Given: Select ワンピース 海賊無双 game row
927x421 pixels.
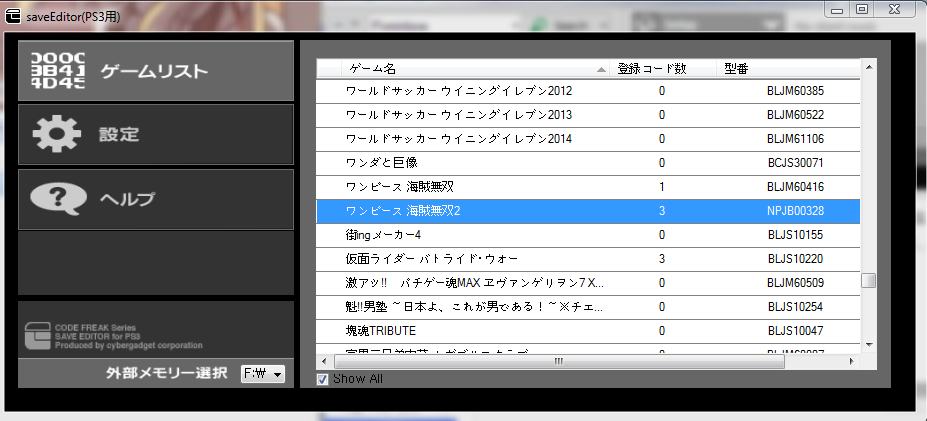Looking at the screenshot, I should click(x=588, y=187).
